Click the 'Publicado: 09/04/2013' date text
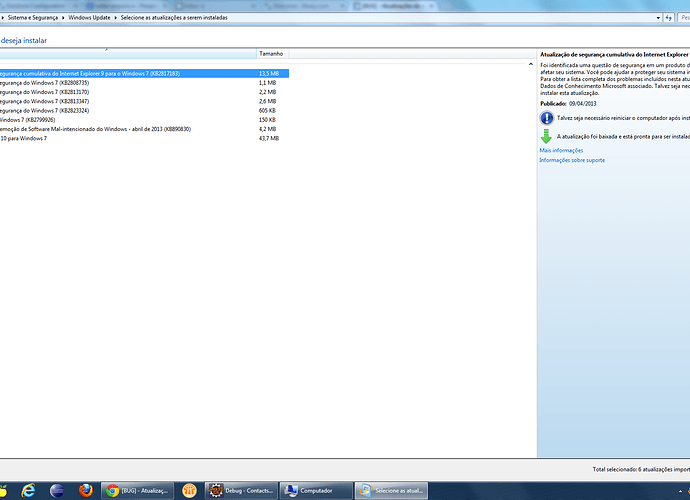Screen dimensions: 690x500 click(568, 104)
